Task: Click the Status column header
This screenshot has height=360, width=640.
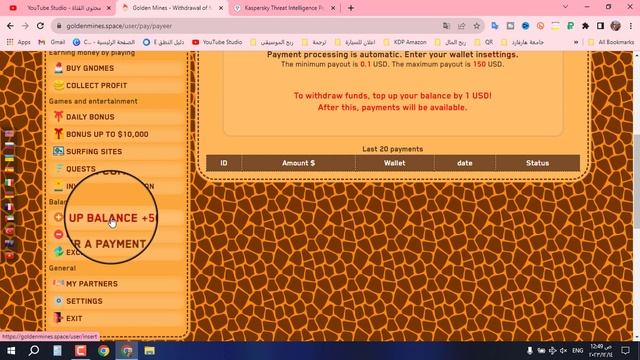Action: click(537, 163)
